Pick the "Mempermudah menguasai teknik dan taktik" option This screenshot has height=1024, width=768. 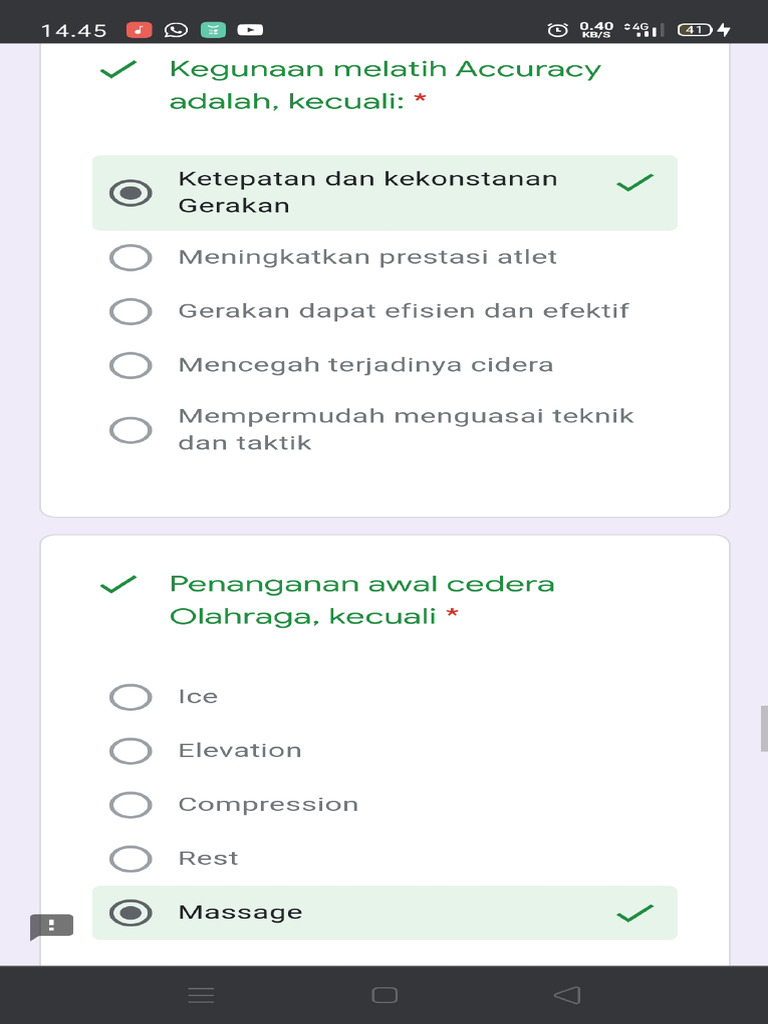(x=131, y=430)
